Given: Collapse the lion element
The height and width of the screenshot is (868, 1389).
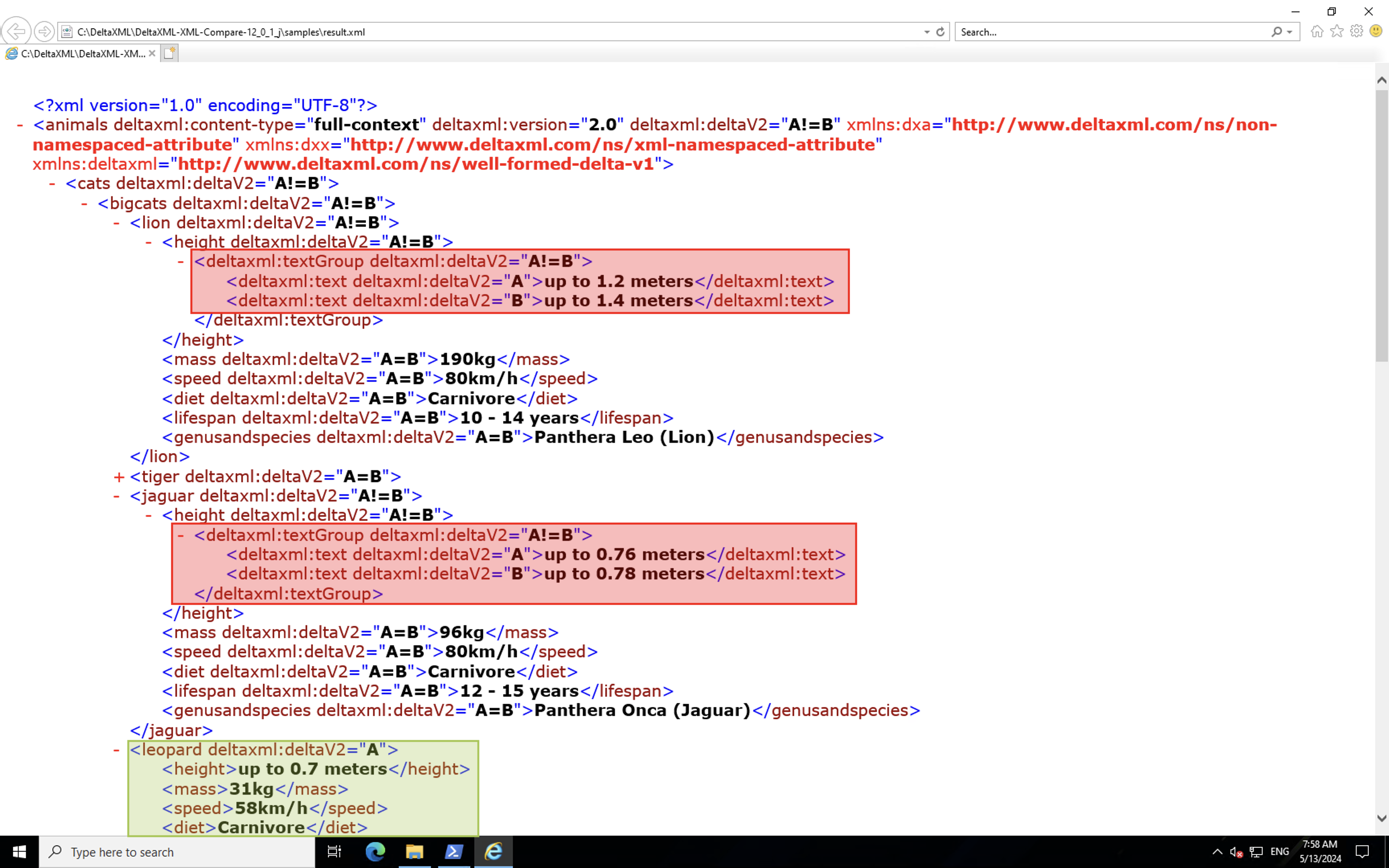Looking at the screenshot, I should [117, 223].
